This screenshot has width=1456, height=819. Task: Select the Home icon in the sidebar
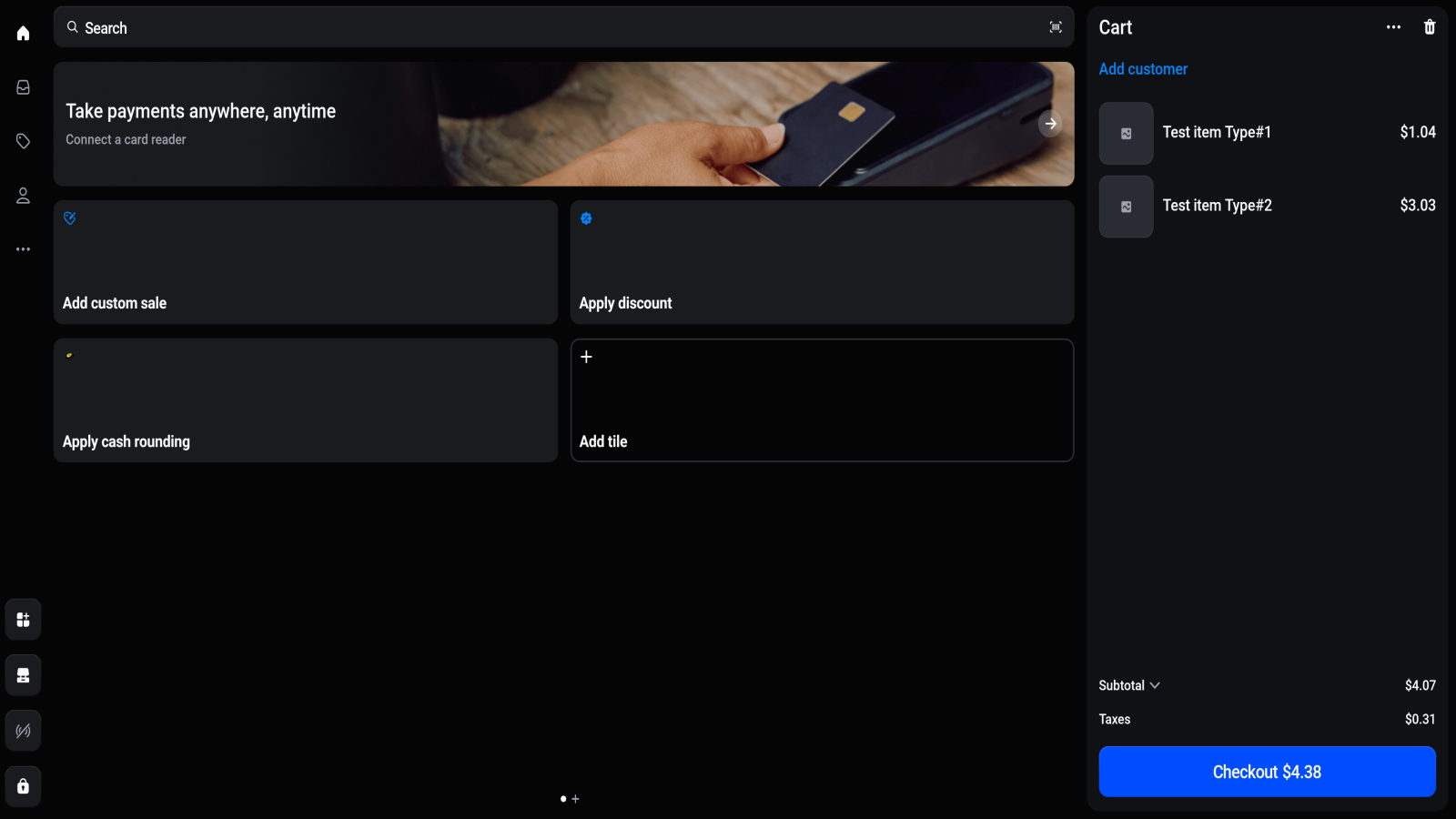point(22,33)
